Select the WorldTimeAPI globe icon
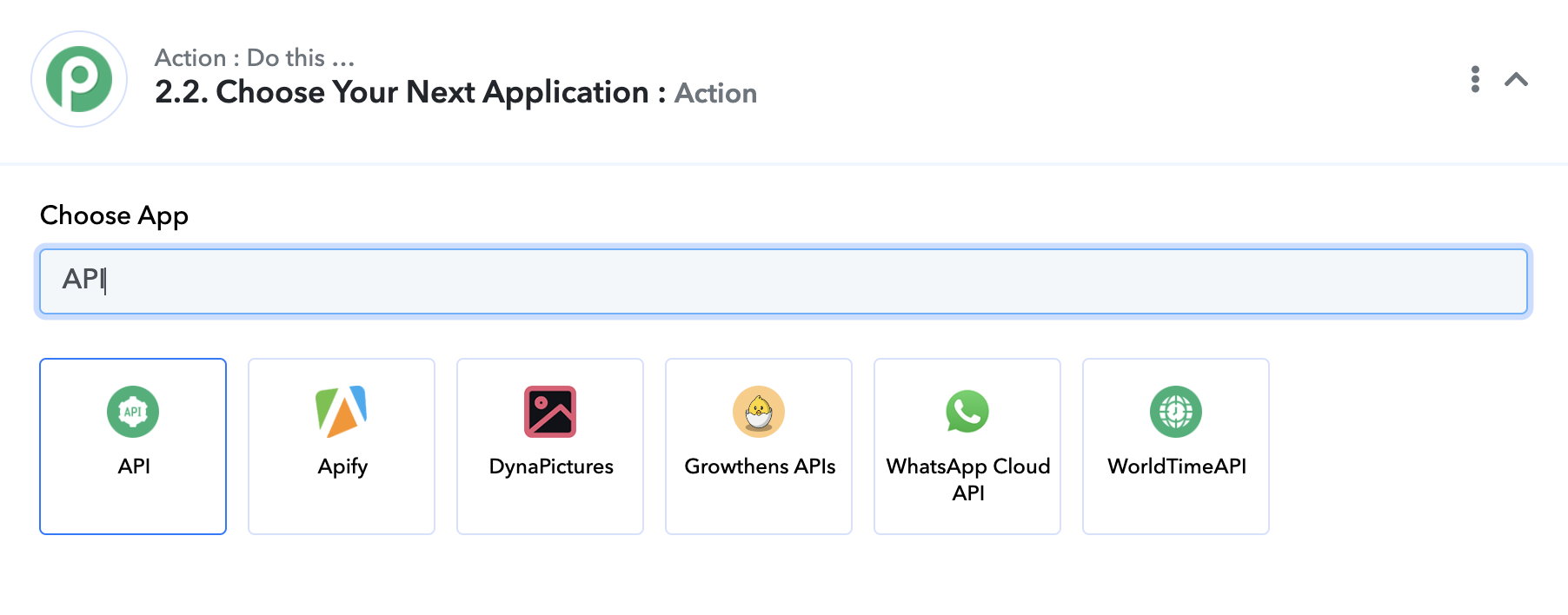Image resolution: width=1568 pixels, height=615 pixels. pos(1176,412)
